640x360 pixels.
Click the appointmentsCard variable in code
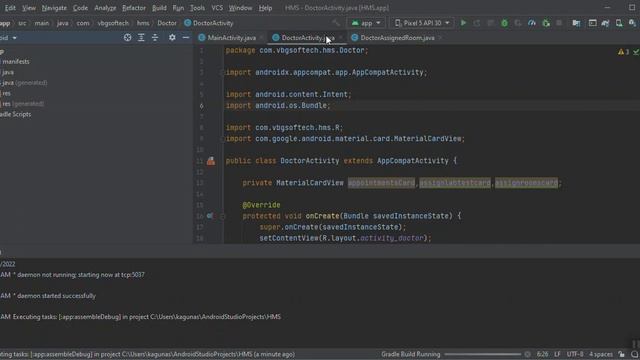point(381,183)
